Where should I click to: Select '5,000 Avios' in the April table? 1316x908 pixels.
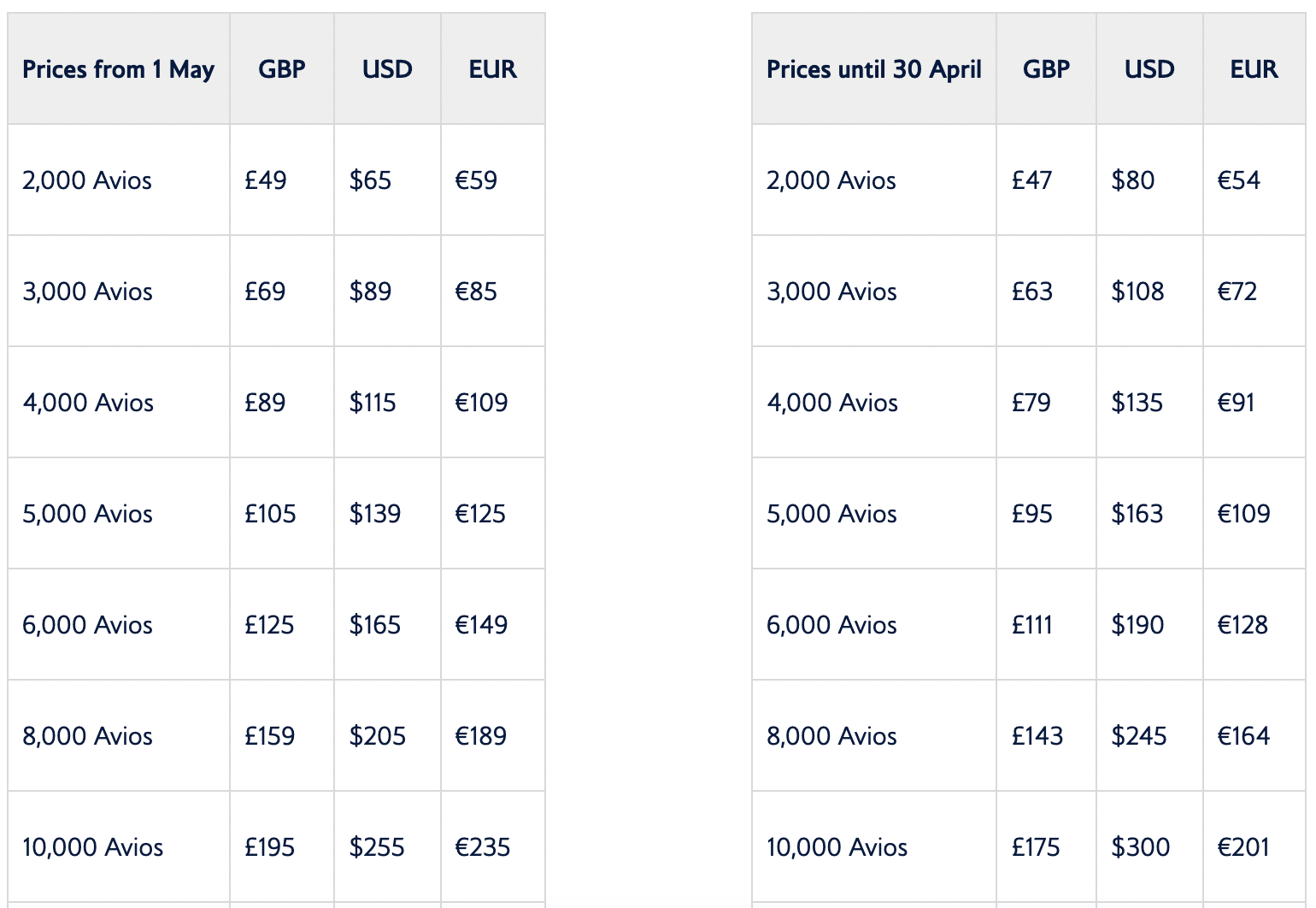click(x=831, y=514)
